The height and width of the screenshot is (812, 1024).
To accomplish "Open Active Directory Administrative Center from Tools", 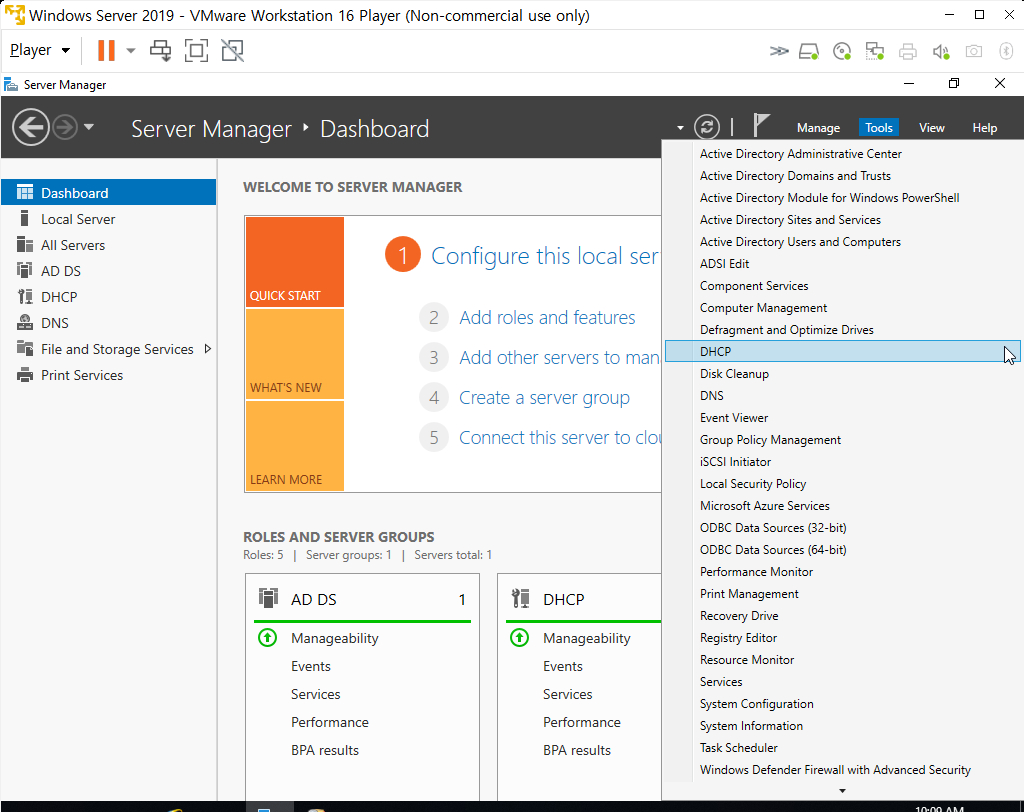I will [x=842, y=154].
